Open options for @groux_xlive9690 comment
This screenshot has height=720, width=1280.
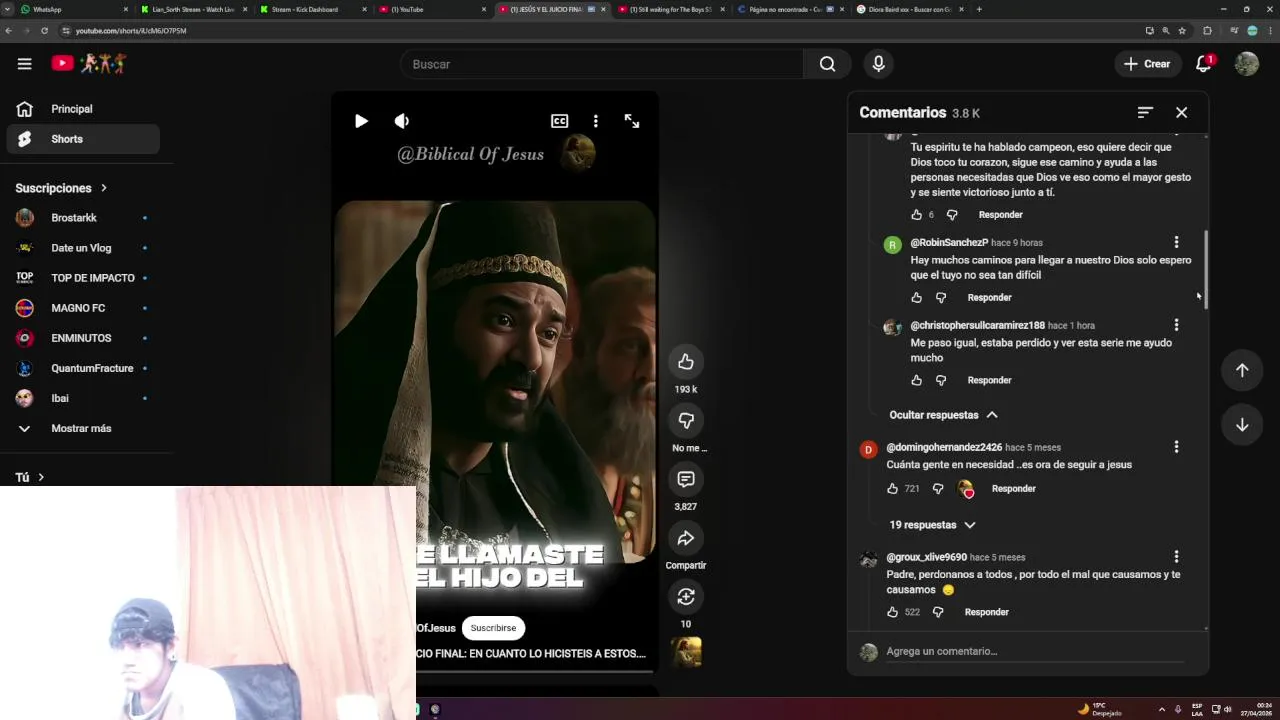tap(1176, 557)
